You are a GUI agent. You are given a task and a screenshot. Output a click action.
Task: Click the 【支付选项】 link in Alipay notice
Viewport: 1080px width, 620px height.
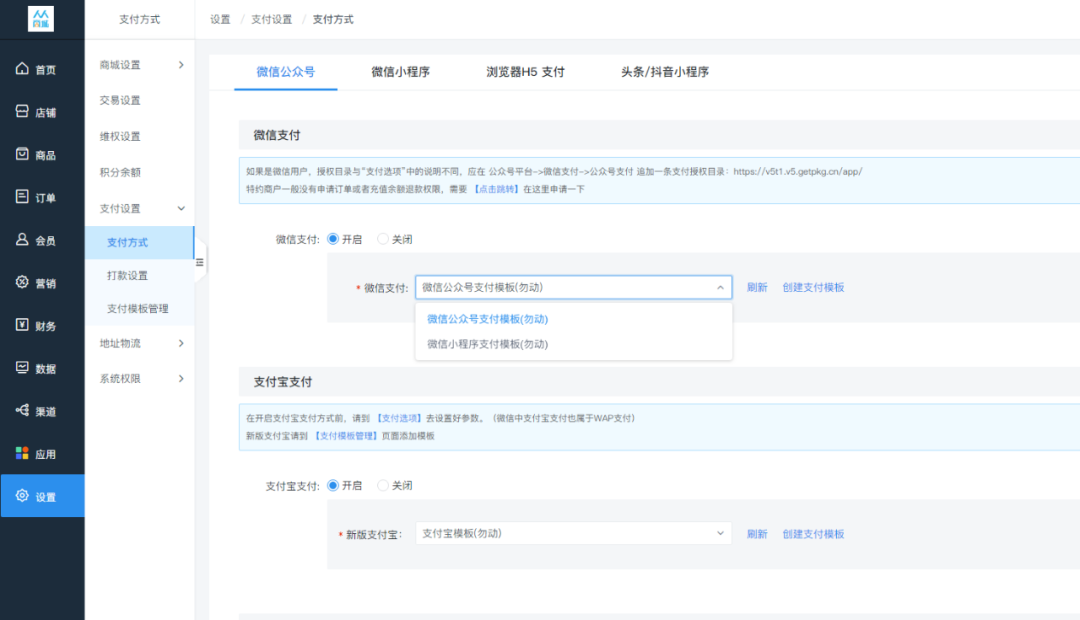coord(399,418)
